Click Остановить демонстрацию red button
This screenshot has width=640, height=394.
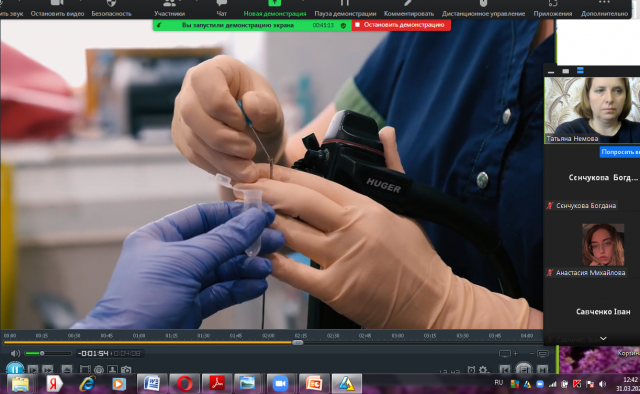tap(401, 25)
